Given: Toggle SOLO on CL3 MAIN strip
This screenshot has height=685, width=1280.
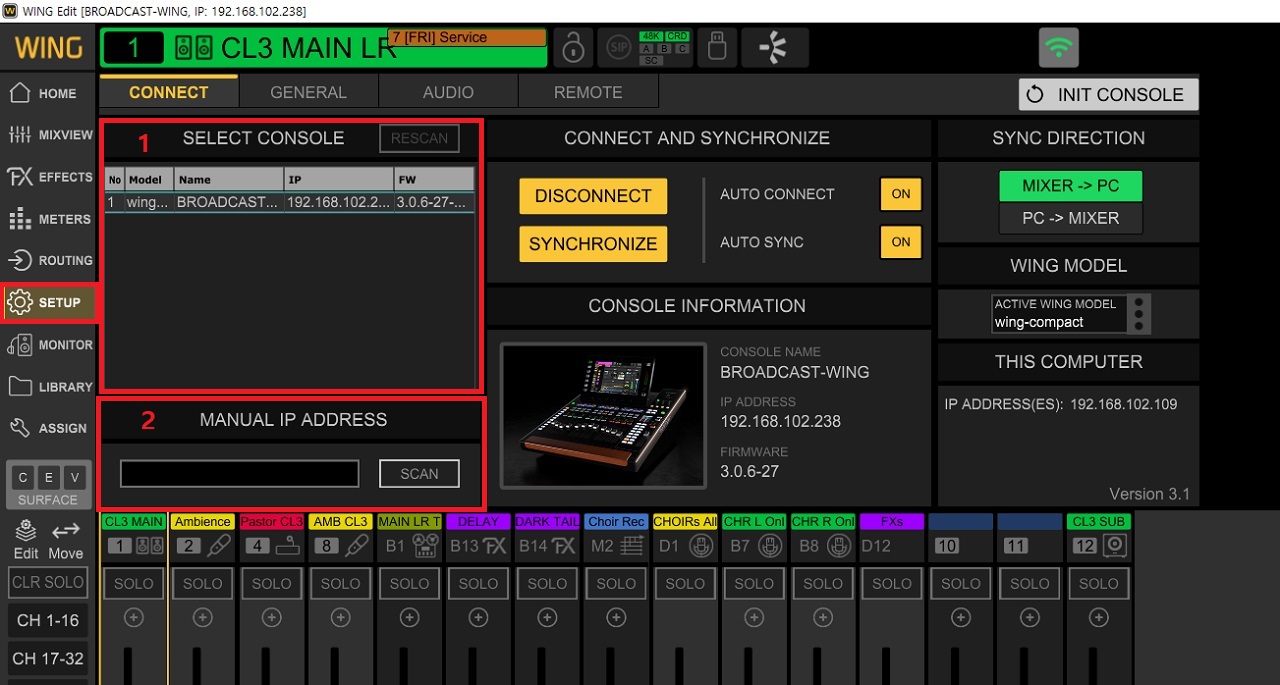Looking at the screenshot, I should (x=134, y=583).
